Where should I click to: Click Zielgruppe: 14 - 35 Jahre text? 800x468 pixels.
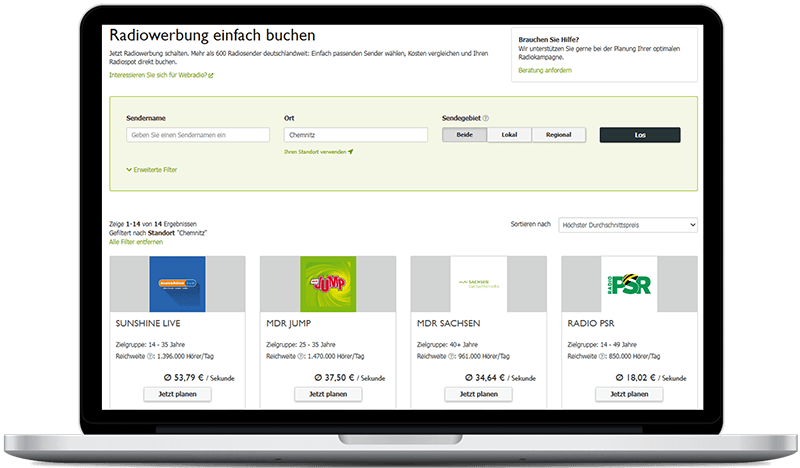click(x=150, y=344)
